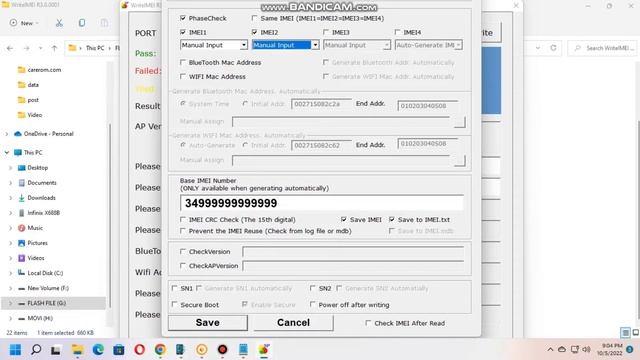Enable CheckAPVersion checkbox
Viewport: 640px width, 360px height.
coord(183,266)
